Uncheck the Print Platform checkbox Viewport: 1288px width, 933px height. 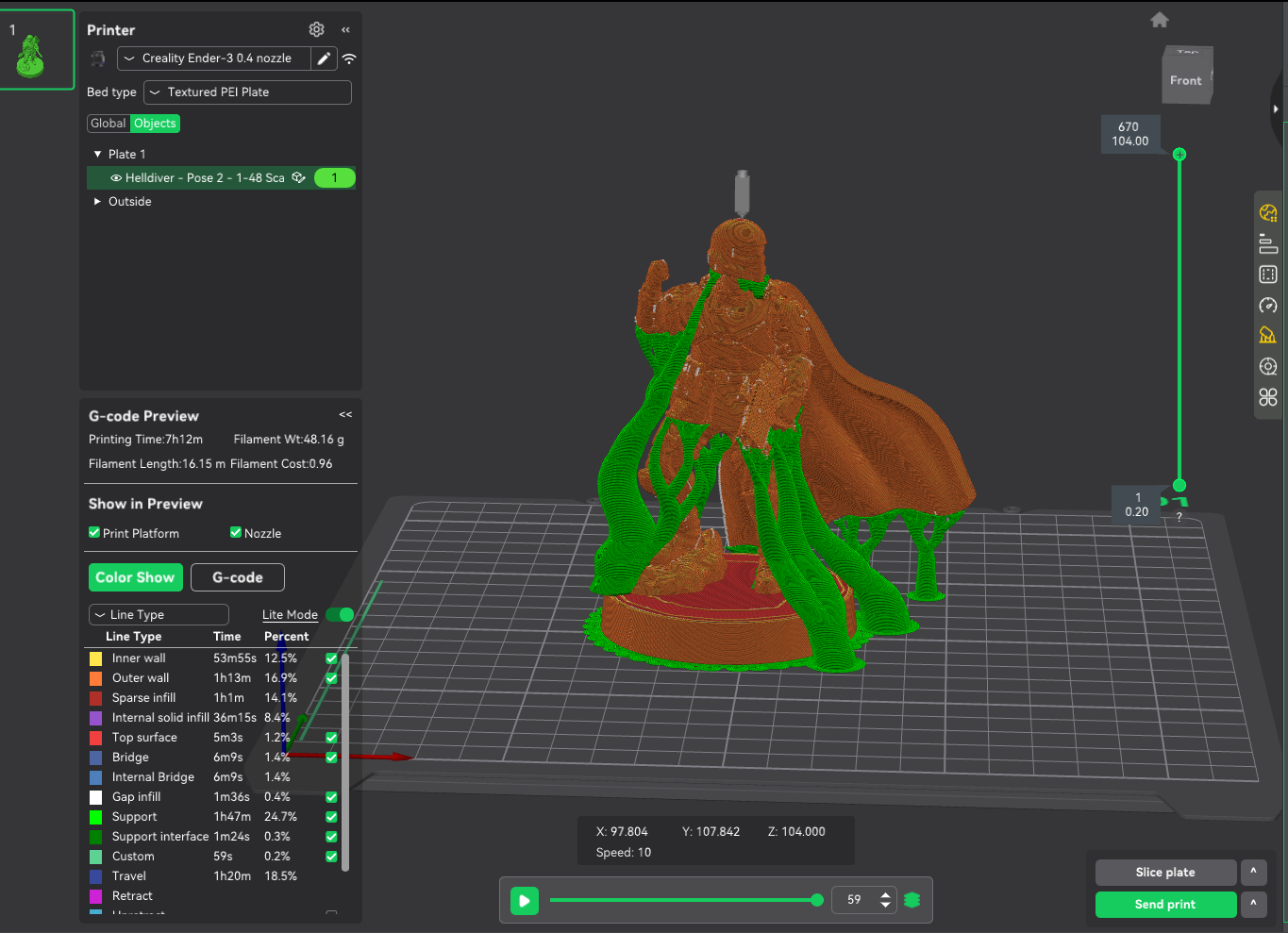pos(94,533)
